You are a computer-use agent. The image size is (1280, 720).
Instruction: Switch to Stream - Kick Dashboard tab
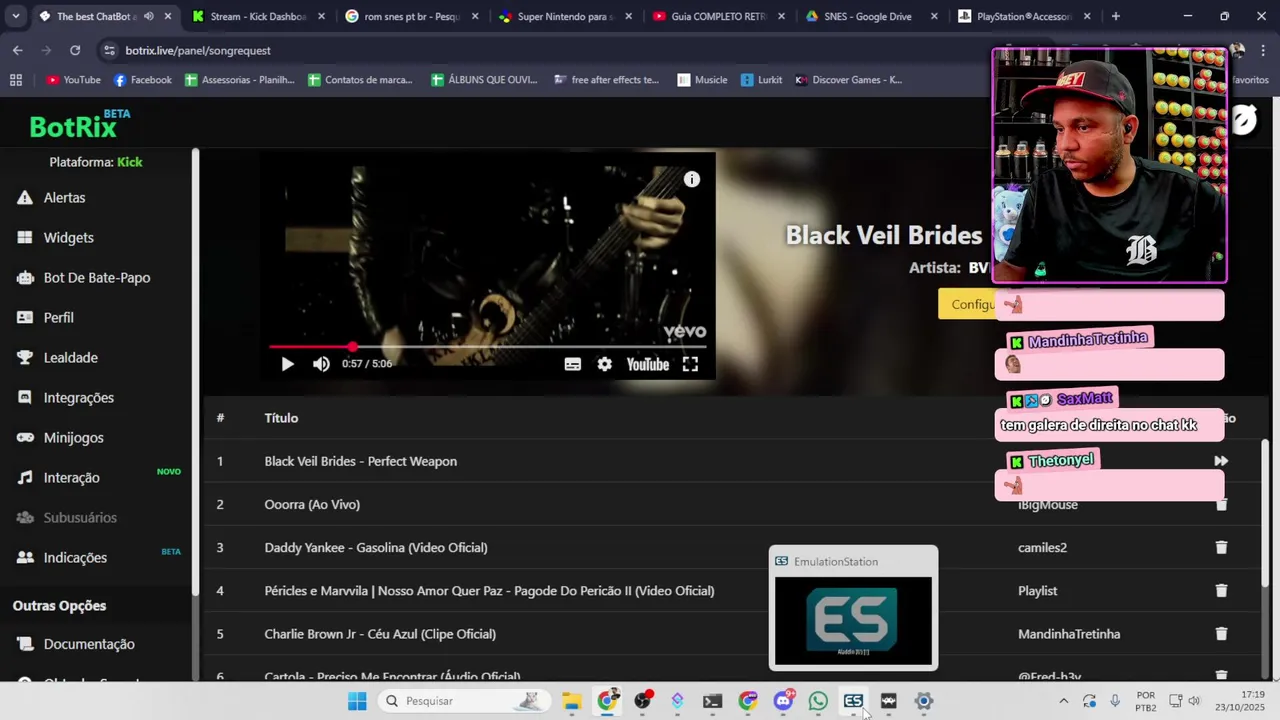257,16
